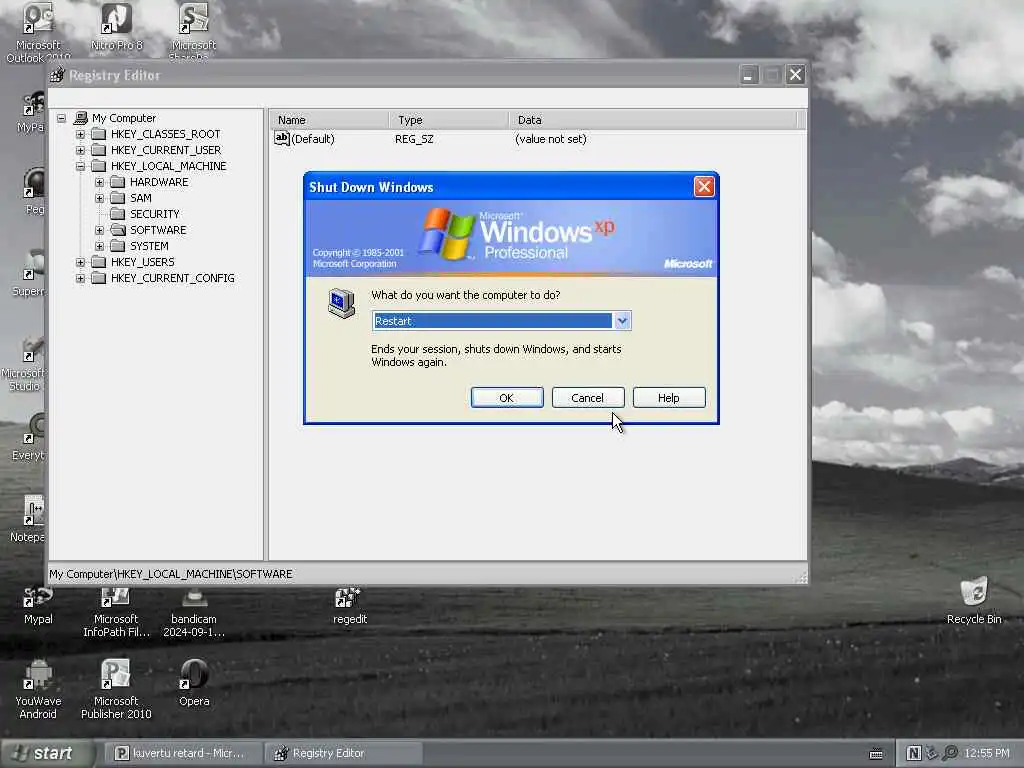This screenshot has width=1024, height=768.
Task: Collapse the My Computer tree node
Action: pyautogui.click(x=61, y=118)
